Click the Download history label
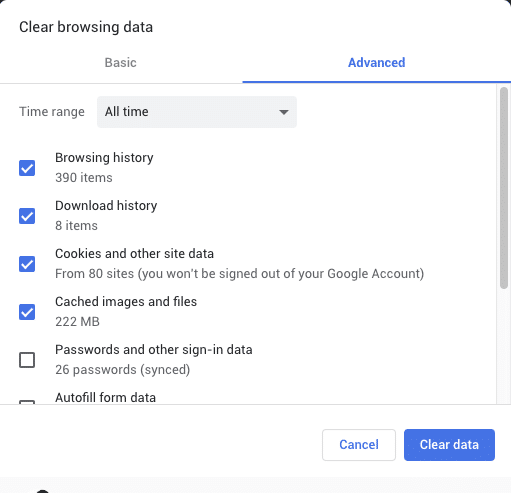The height and width of the screenshot is (493, 511). pyautogui.click(x=106, y=205)
